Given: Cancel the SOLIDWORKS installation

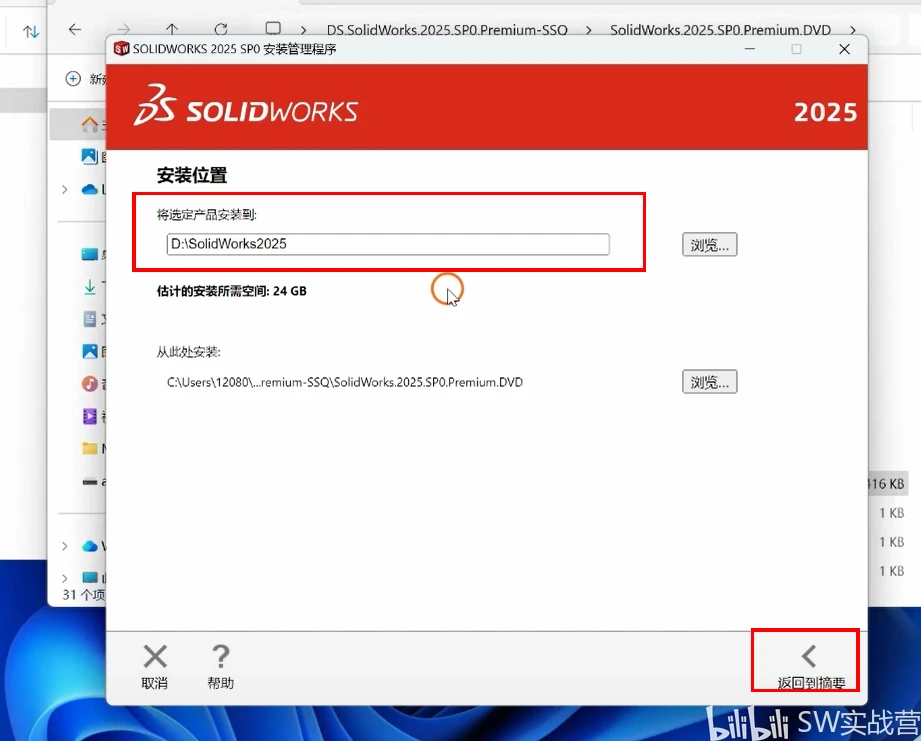Looking at the screenshot, I should [155, 666].
